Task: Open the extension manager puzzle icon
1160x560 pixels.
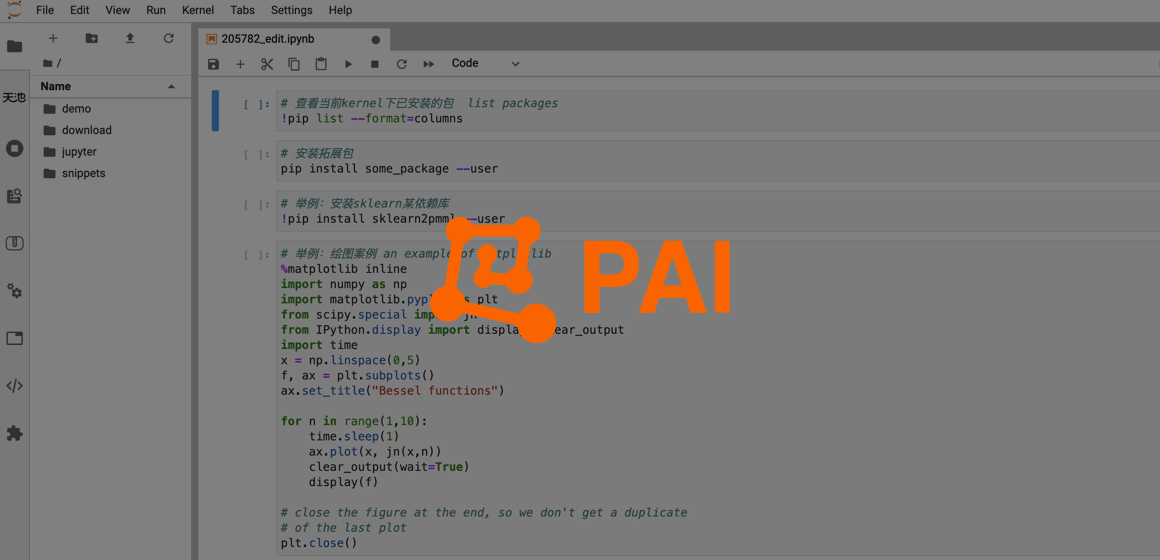Action: coord(15,434)
